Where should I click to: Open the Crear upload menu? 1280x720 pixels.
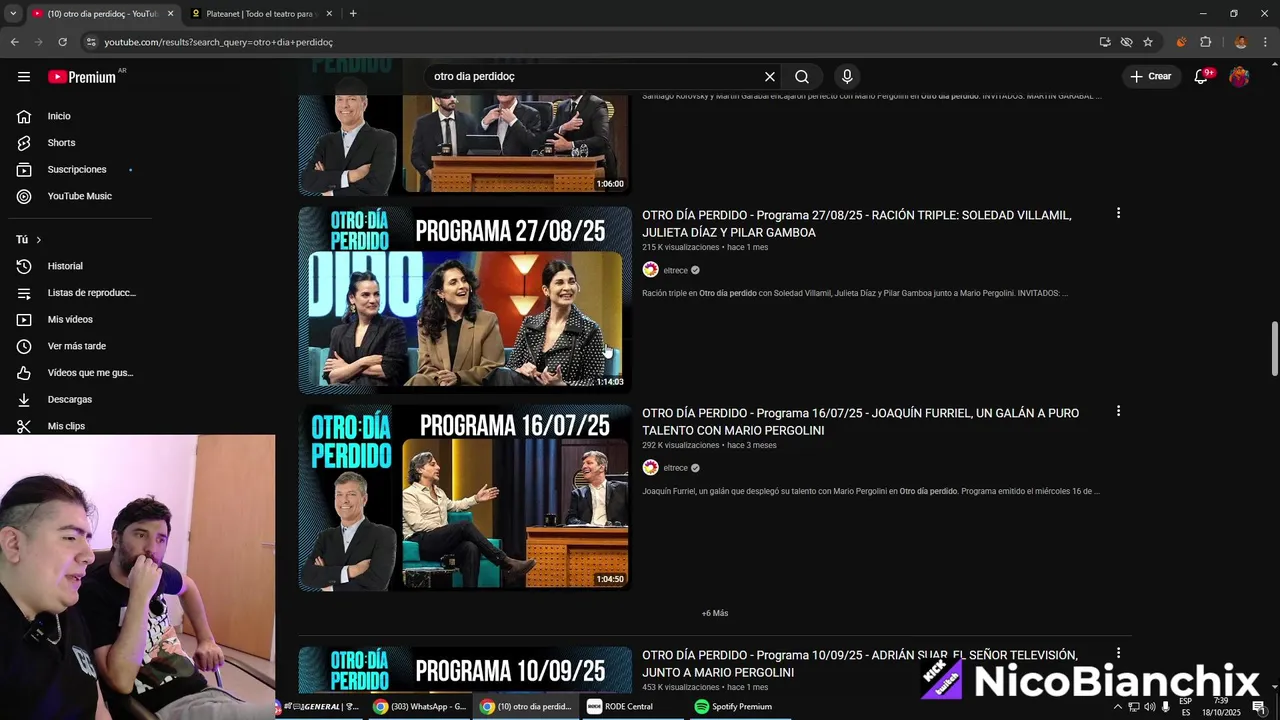(1150, 76)
